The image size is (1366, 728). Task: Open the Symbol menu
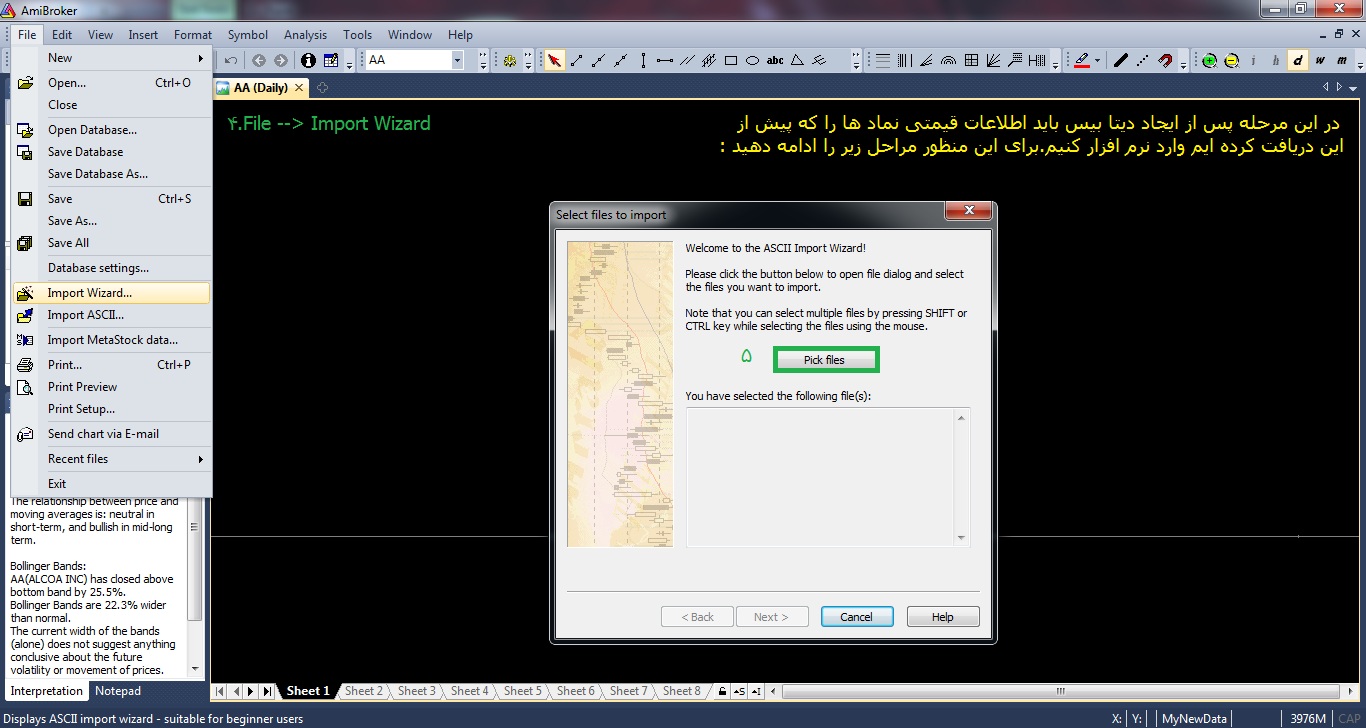(248, 35)
